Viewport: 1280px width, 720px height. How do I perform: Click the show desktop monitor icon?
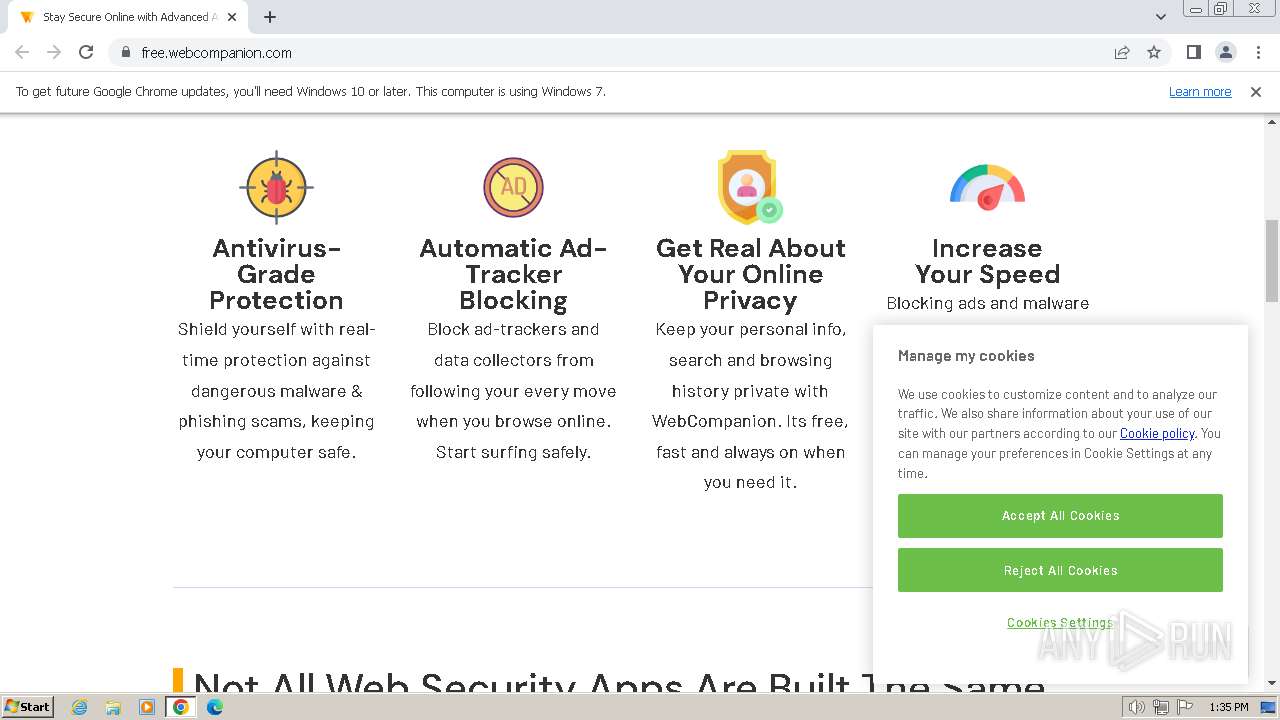tap(1269, 707)
